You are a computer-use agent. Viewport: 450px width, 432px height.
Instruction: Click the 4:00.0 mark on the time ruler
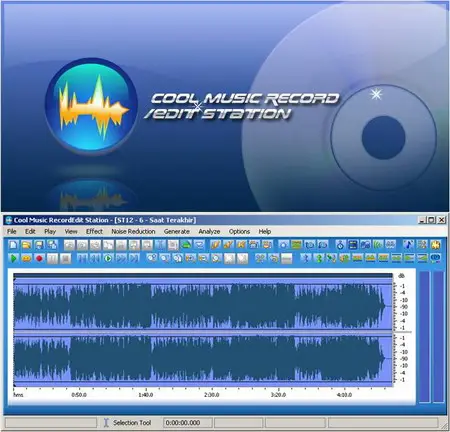click(344, 395)
